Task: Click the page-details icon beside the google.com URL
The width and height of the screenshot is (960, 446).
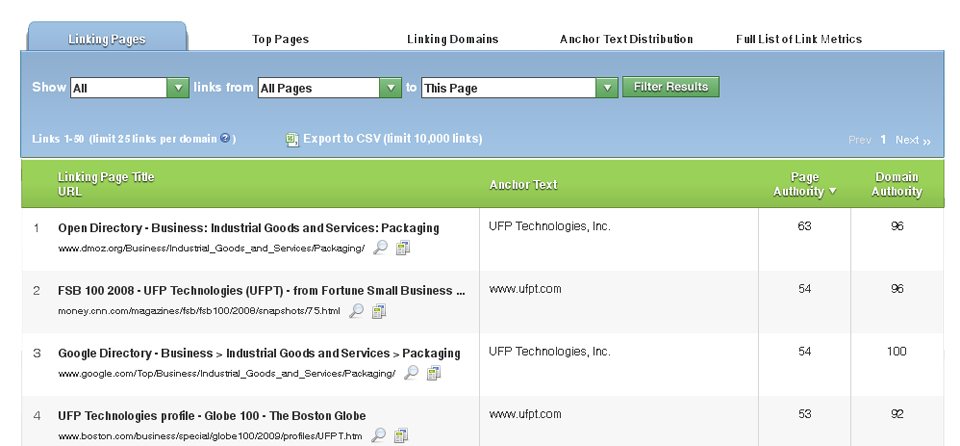Action: coord(433,372)
